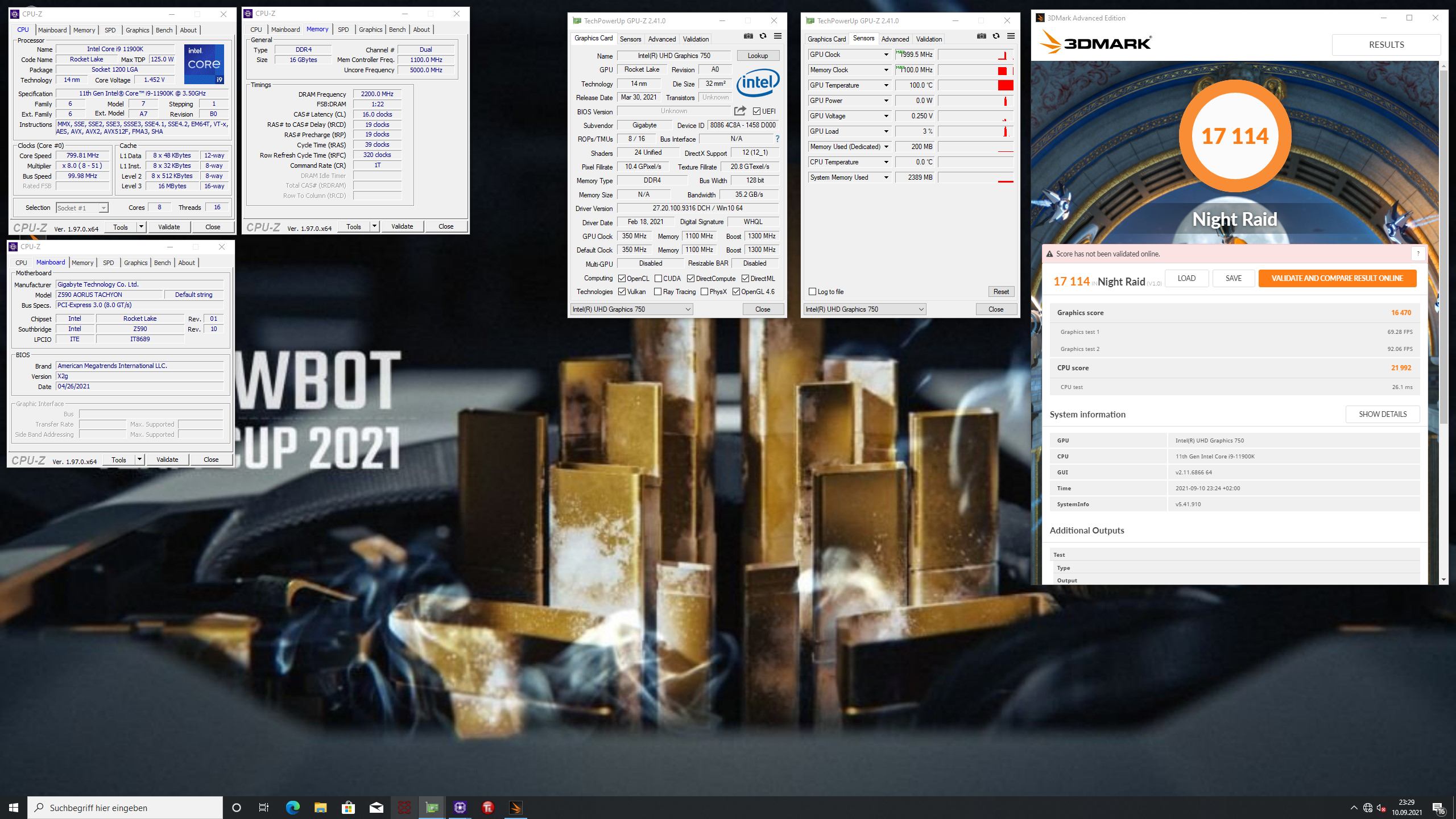Click the screenshot camera icon in GPU-Z Graphics Card window

point(748,36)
